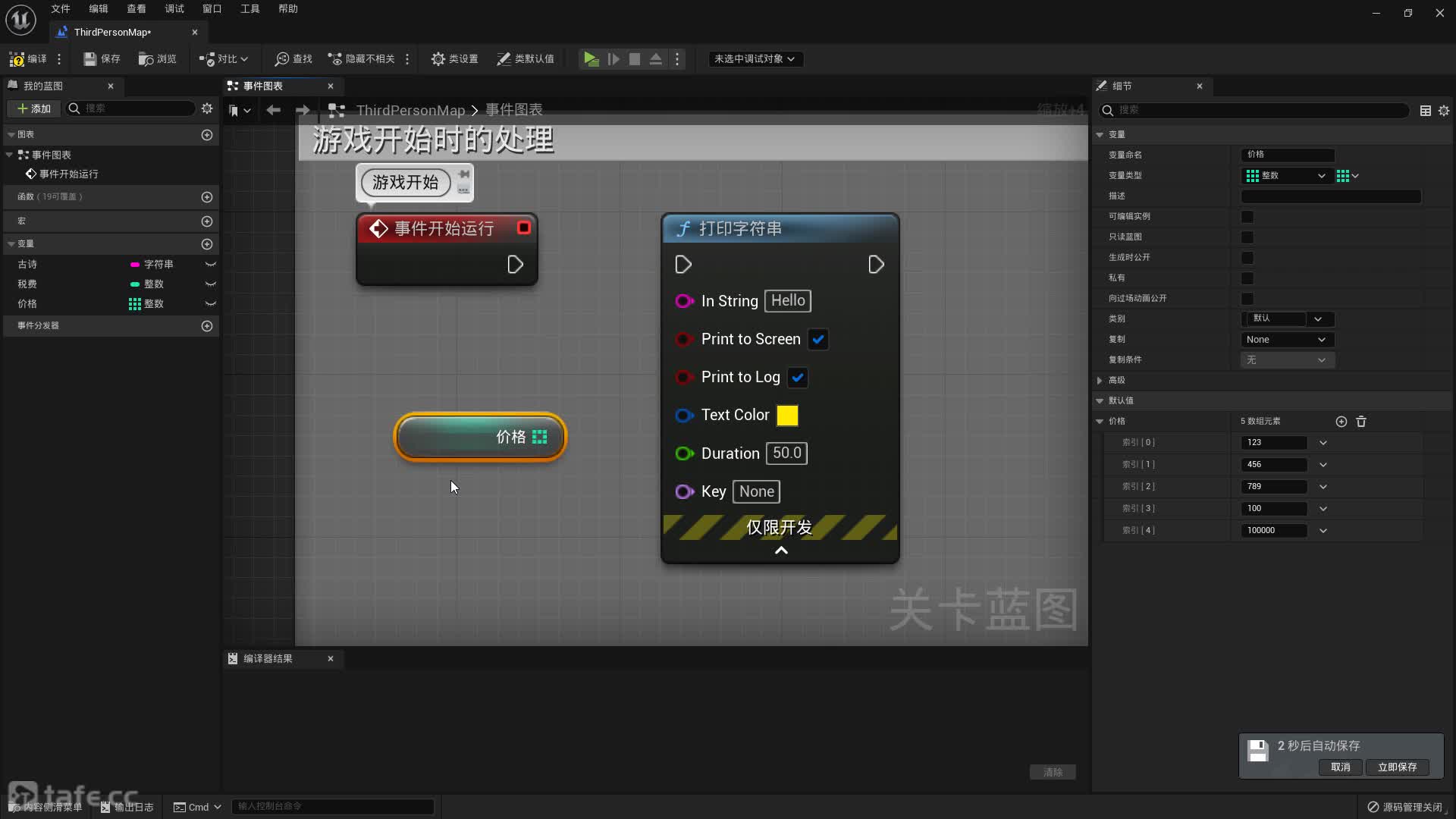Open the File (文件) menu
Image resolution: width=1456 pixels, height=819 pixels.
[61, 8]
